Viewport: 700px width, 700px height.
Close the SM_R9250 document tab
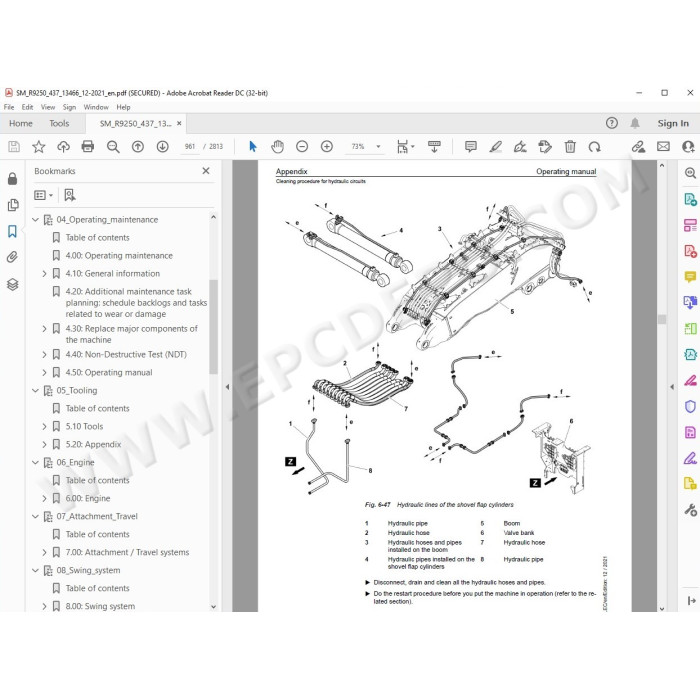[x=179, y=123]
